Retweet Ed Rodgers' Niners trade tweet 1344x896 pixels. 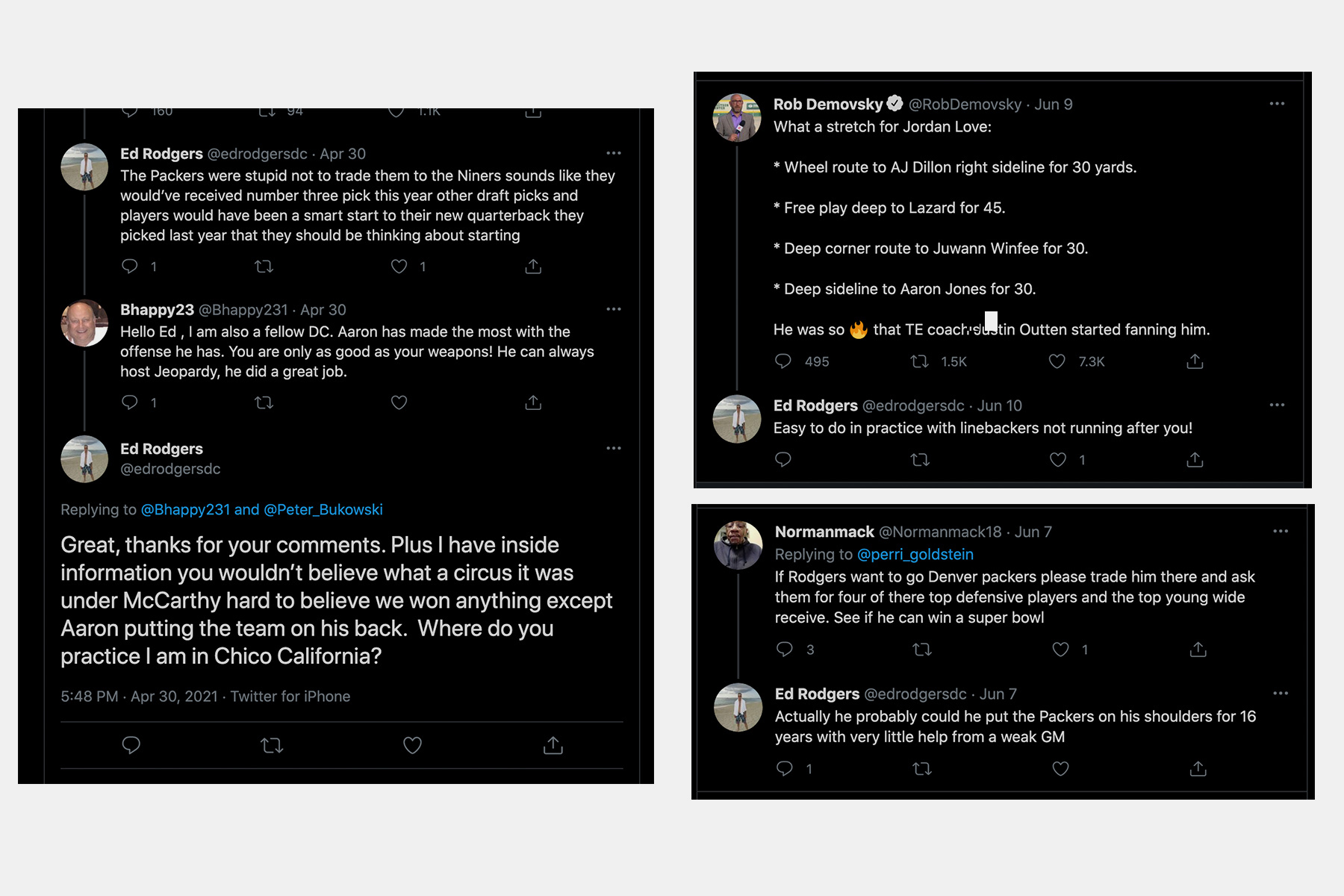[264, 267]
